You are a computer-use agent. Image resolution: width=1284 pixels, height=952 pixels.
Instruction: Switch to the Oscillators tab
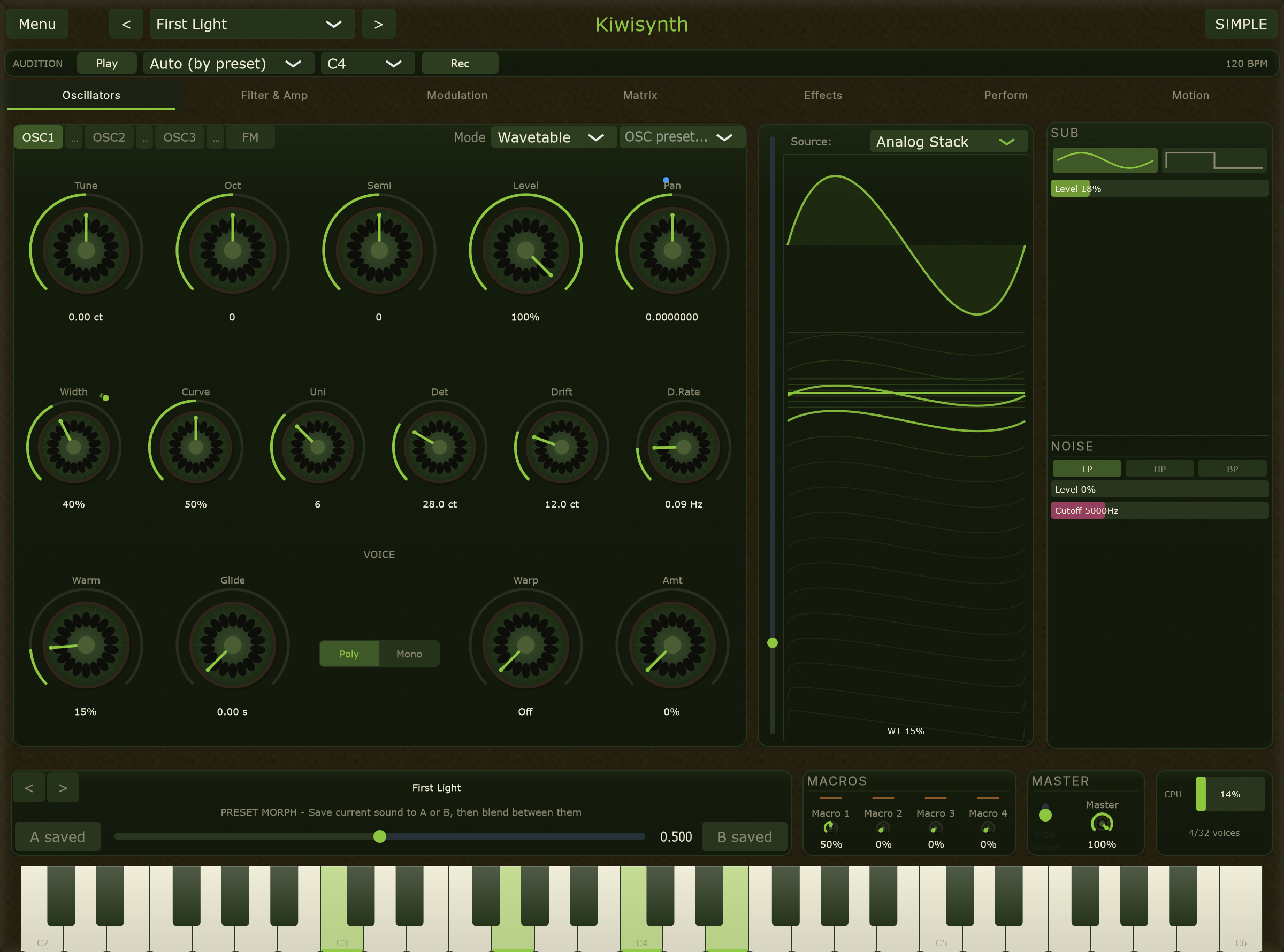(x=91, y=95)
